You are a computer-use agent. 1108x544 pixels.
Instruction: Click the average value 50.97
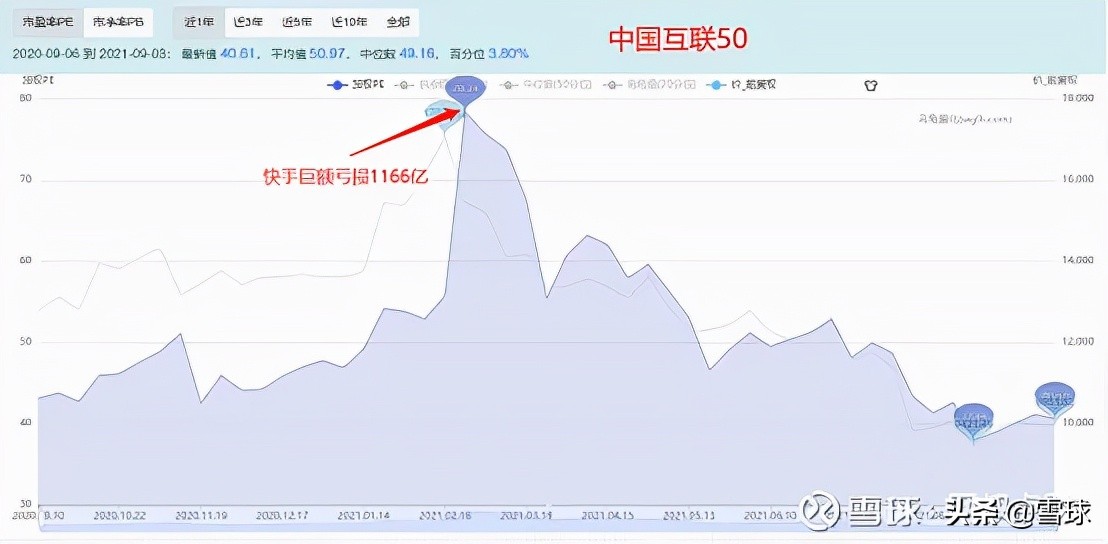(x=326, y=54)
